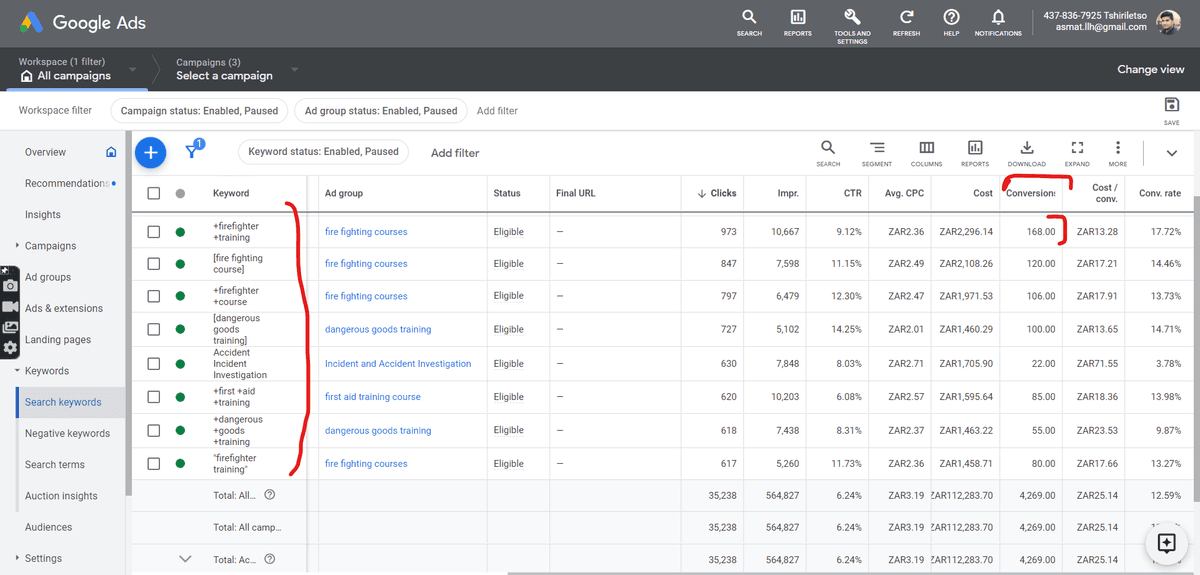
Task: Click the camera icon on side floating toolbar
Action: point(10,286)
